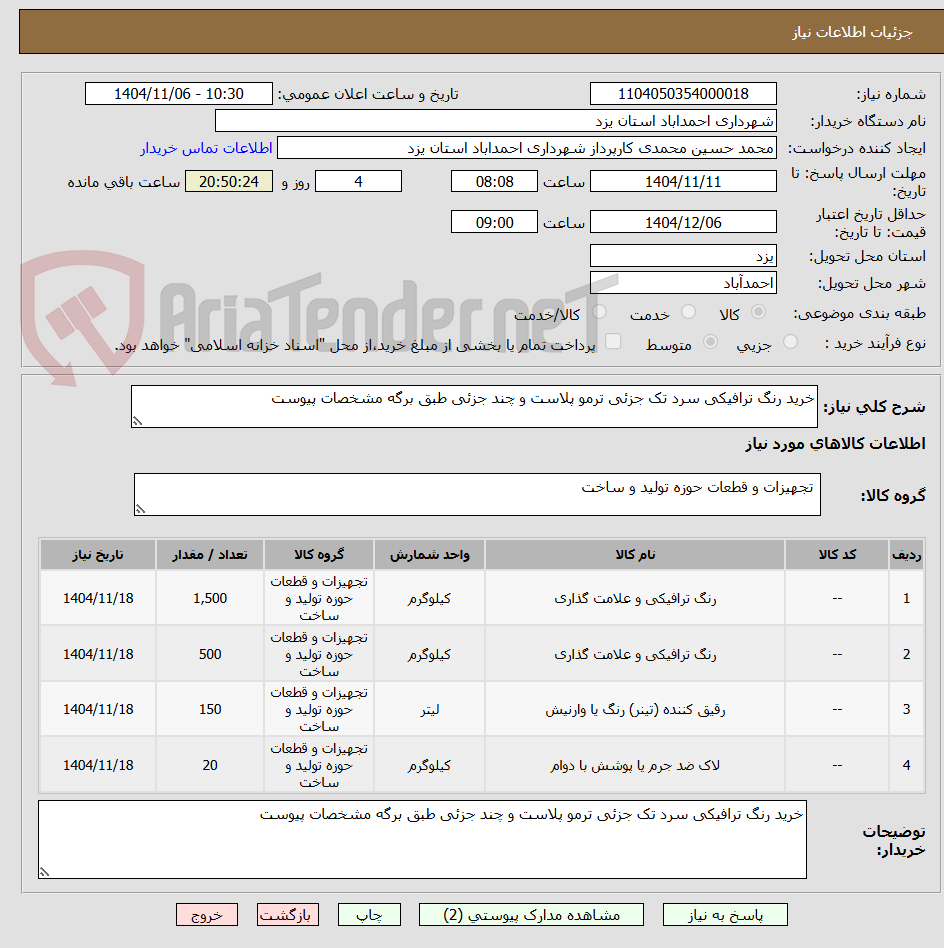Click the price validity date 1404/12/06

(x=683, y=222)
